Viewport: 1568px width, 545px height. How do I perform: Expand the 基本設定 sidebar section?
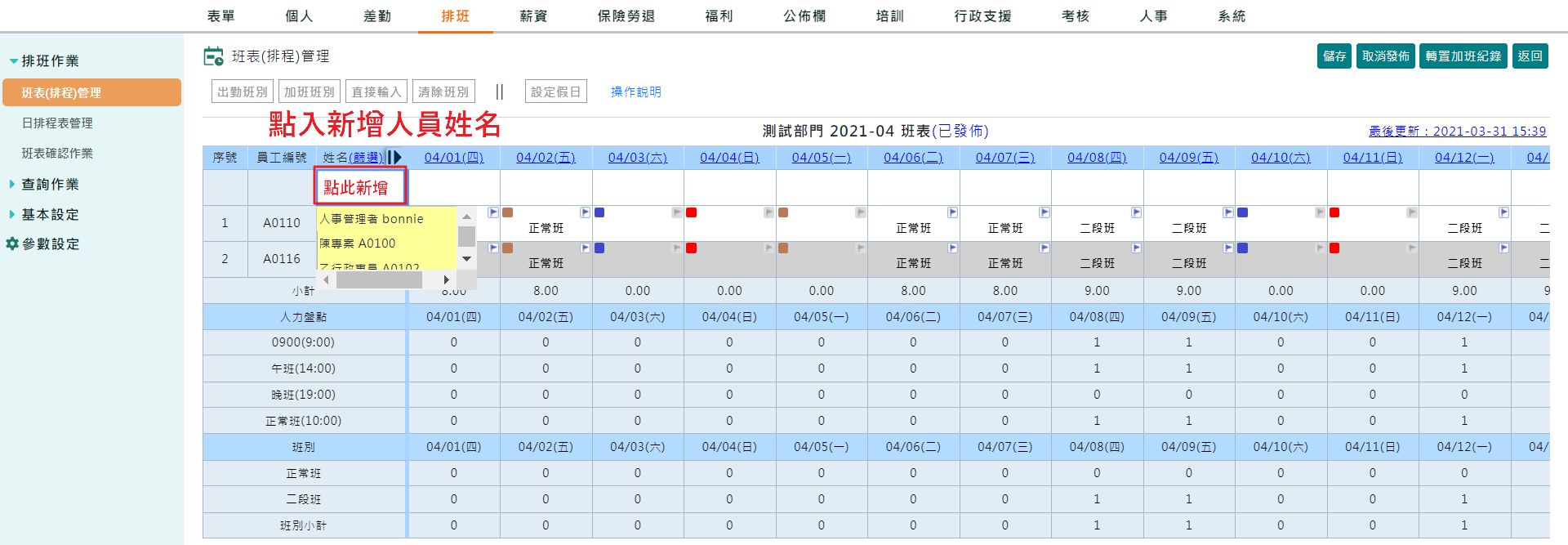(x=12, y=215)
